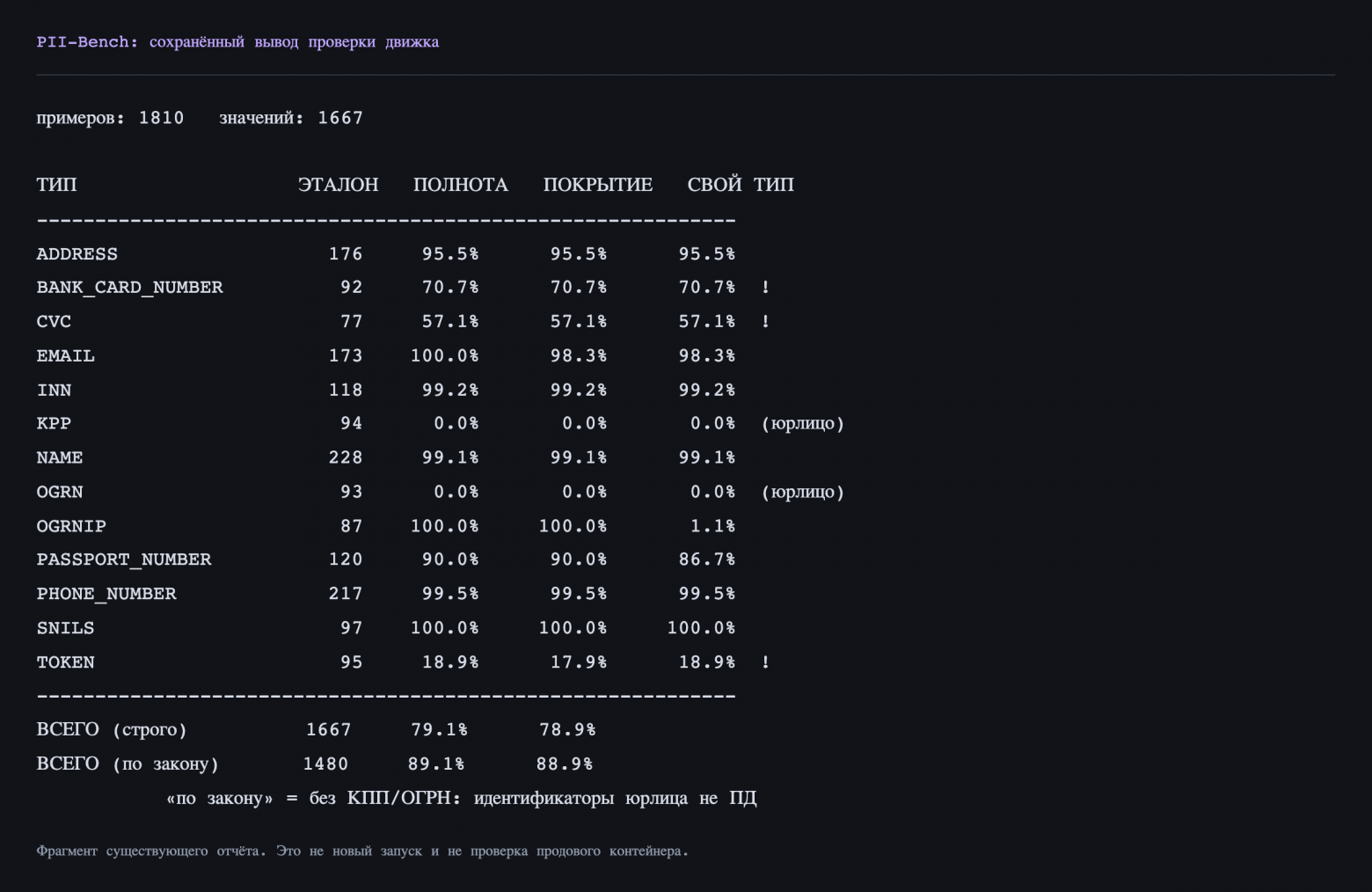This screenshot has height=892, width=1372.
Task: Click the warning mark beside TOKEN row
Action: tap(765, 662)
